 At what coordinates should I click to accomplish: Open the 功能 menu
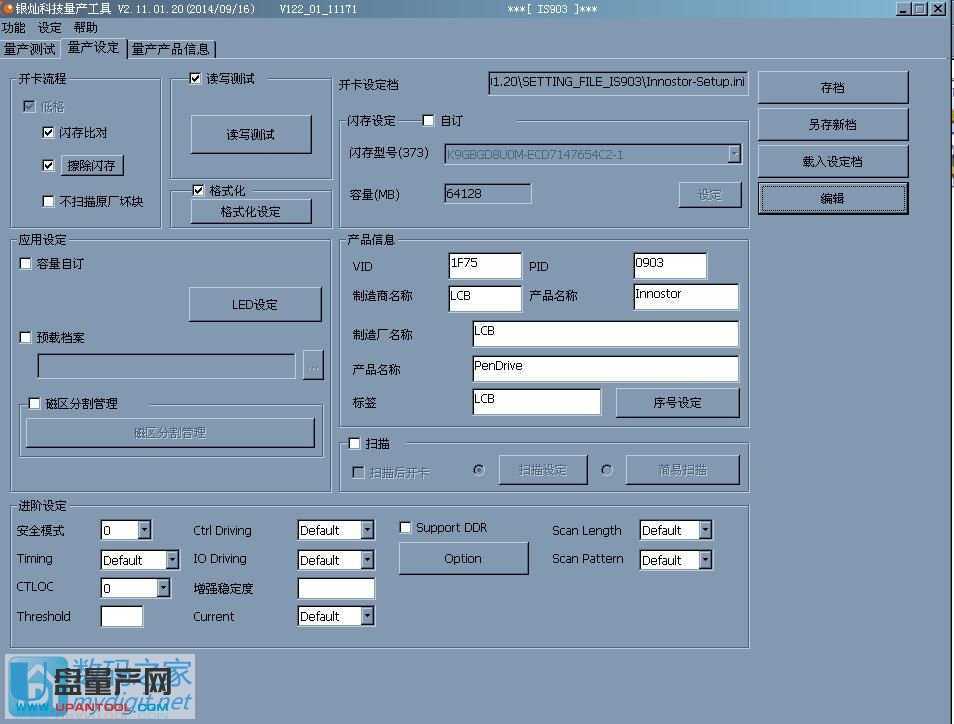click(14, 27)
